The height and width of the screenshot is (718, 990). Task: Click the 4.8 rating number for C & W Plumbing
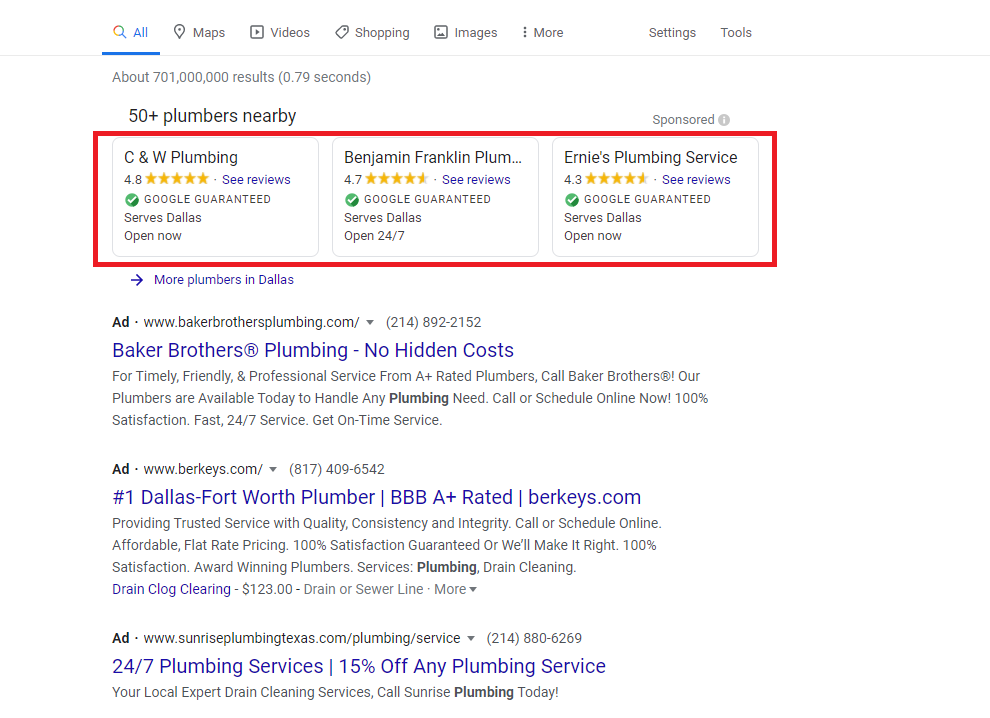pyautogui.click(x=133, y=180)
